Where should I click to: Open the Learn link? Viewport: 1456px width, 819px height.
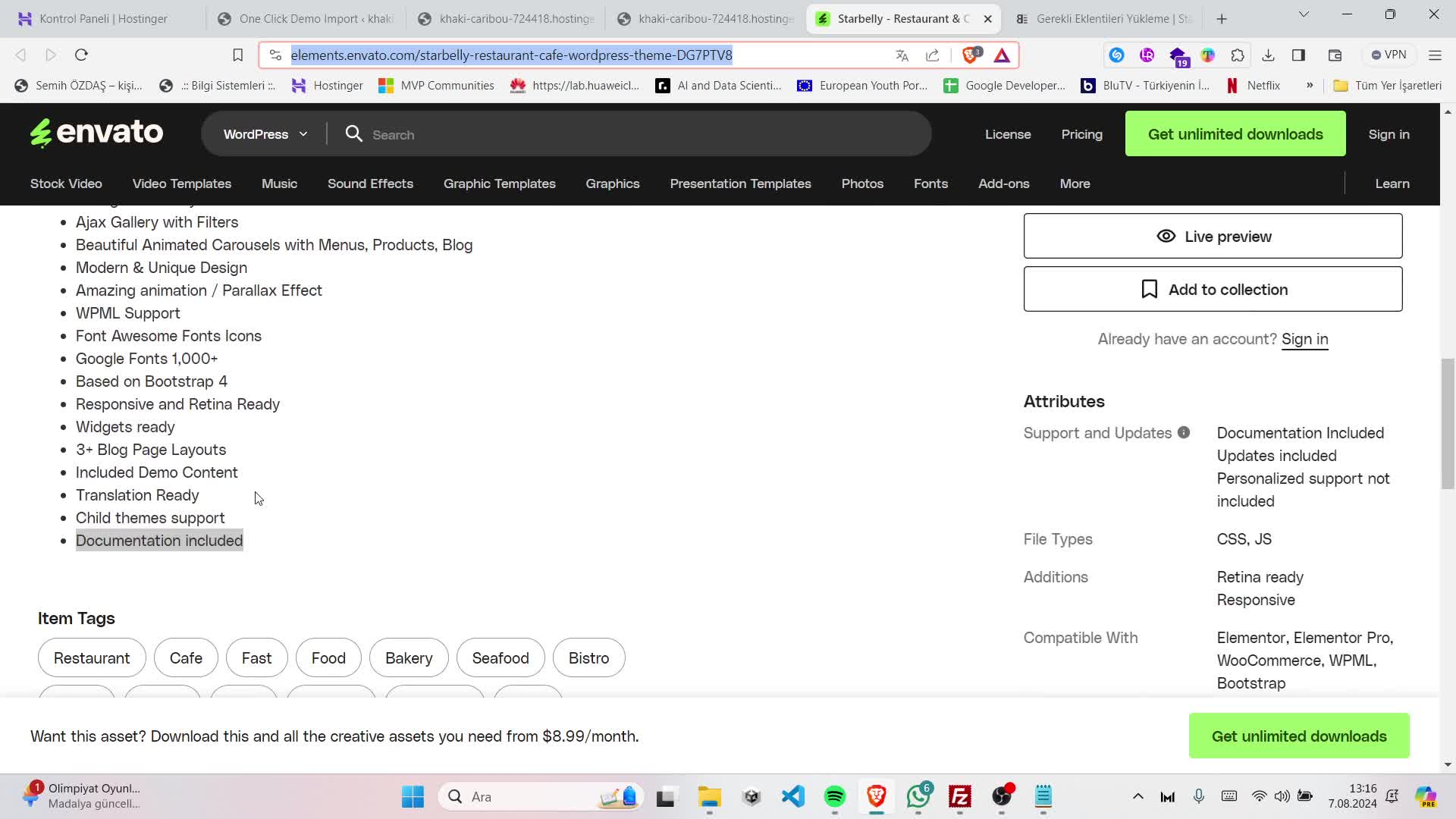tap(1392, 184)
